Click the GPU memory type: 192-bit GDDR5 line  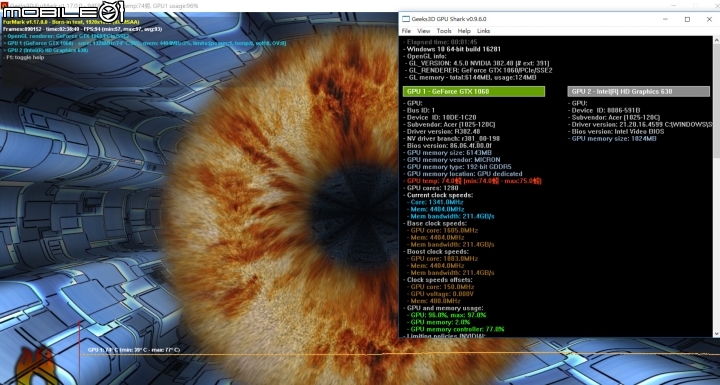pos(457,167)
